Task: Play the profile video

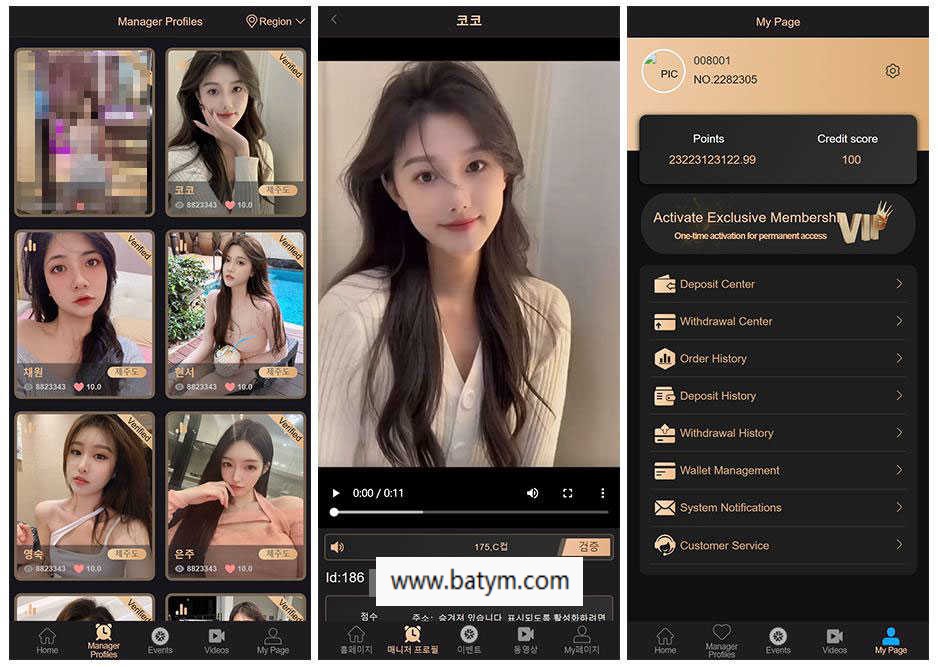Action: tap(336, 493)
